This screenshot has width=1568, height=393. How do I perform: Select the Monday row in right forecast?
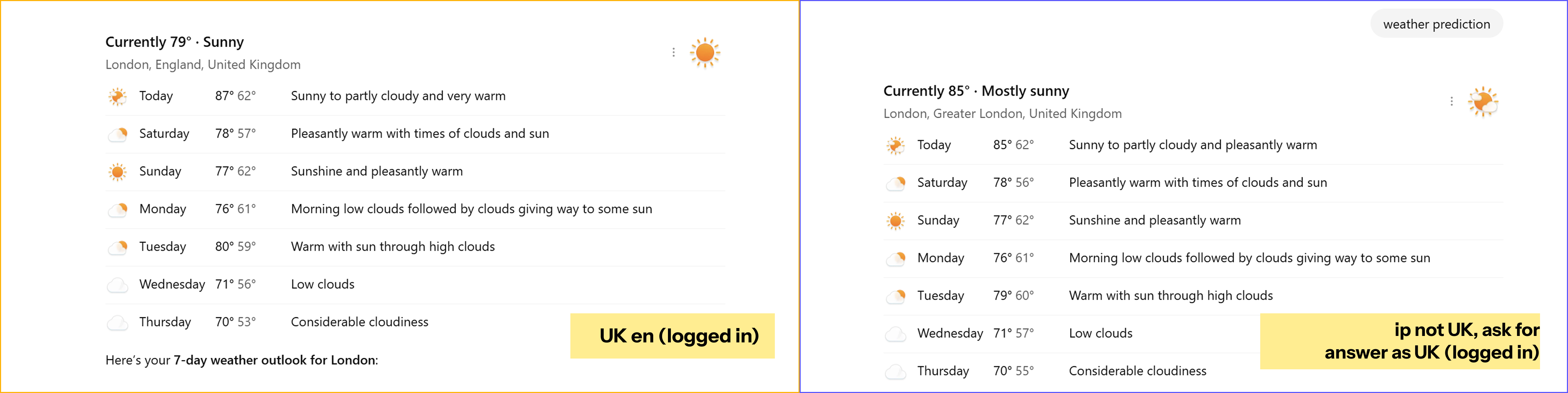point(1193,258)
